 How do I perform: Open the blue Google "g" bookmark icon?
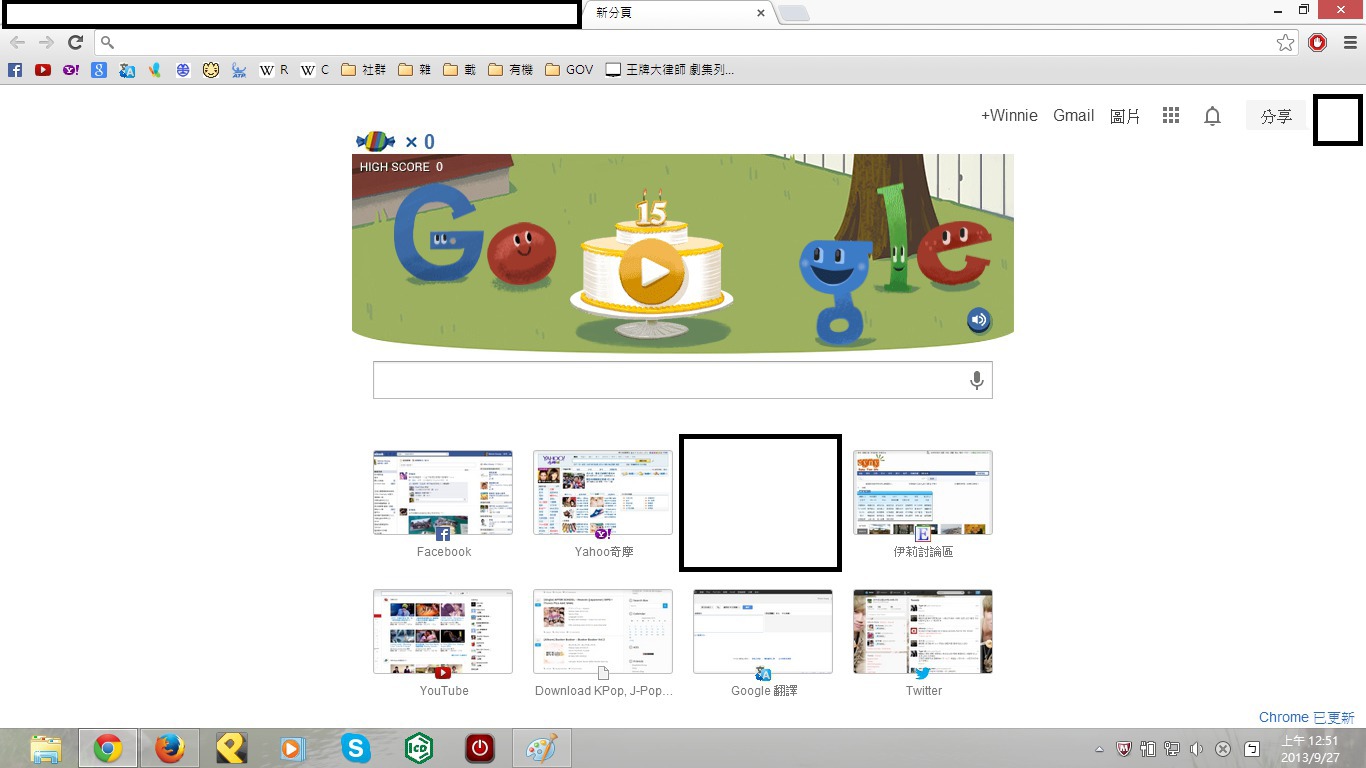point(98,70)
